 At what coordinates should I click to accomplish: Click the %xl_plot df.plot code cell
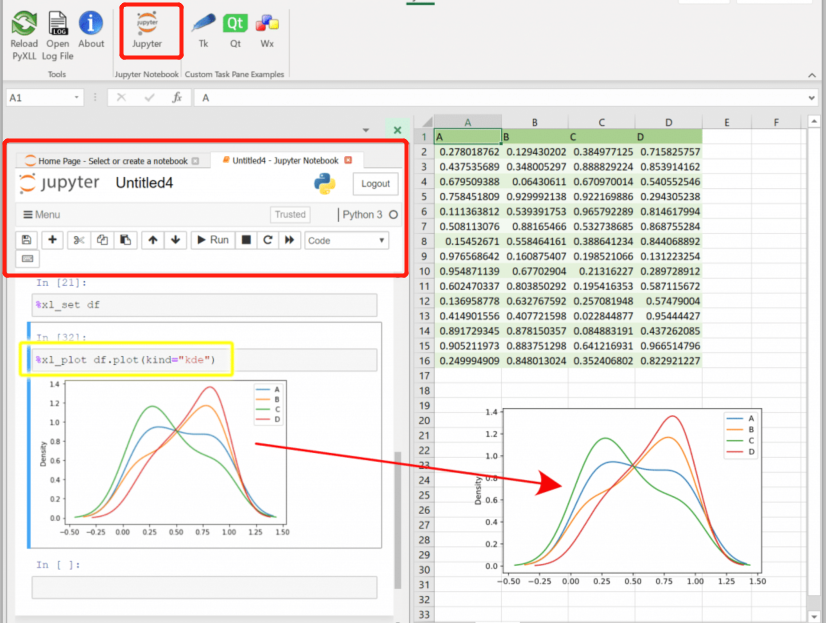204,360
